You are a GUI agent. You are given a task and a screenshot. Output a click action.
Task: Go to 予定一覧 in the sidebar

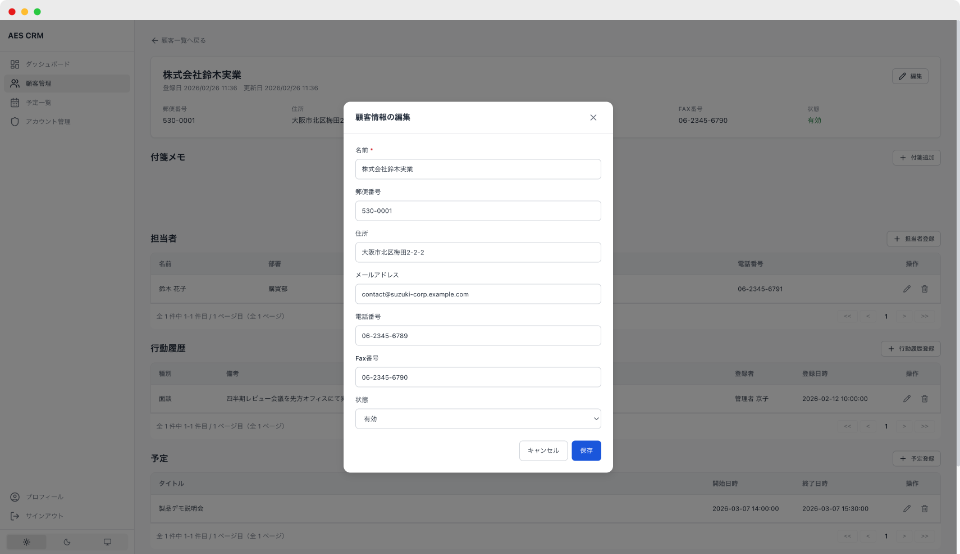[x=45, y=102]
